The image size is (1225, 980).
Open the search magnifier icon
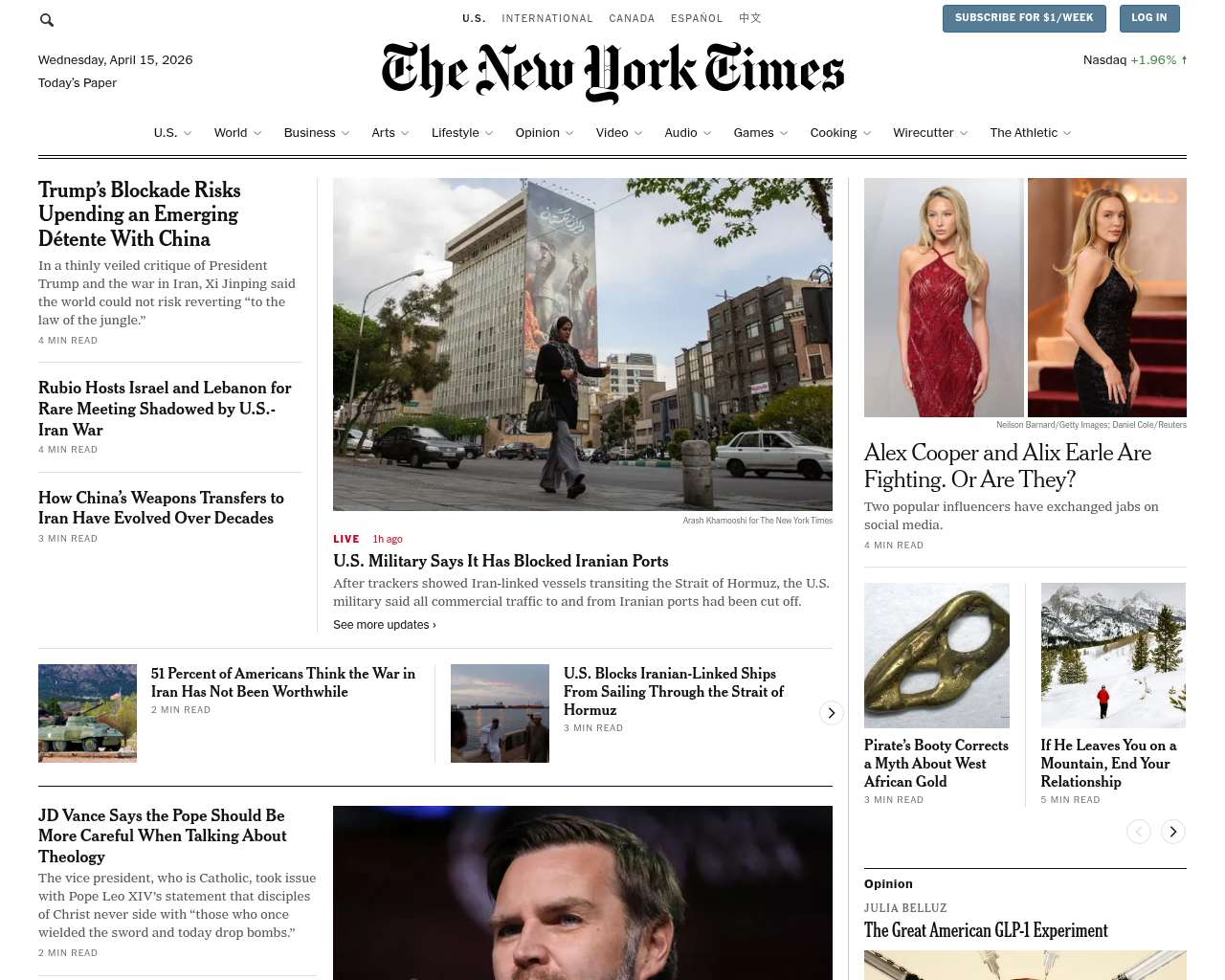[46, 19]
